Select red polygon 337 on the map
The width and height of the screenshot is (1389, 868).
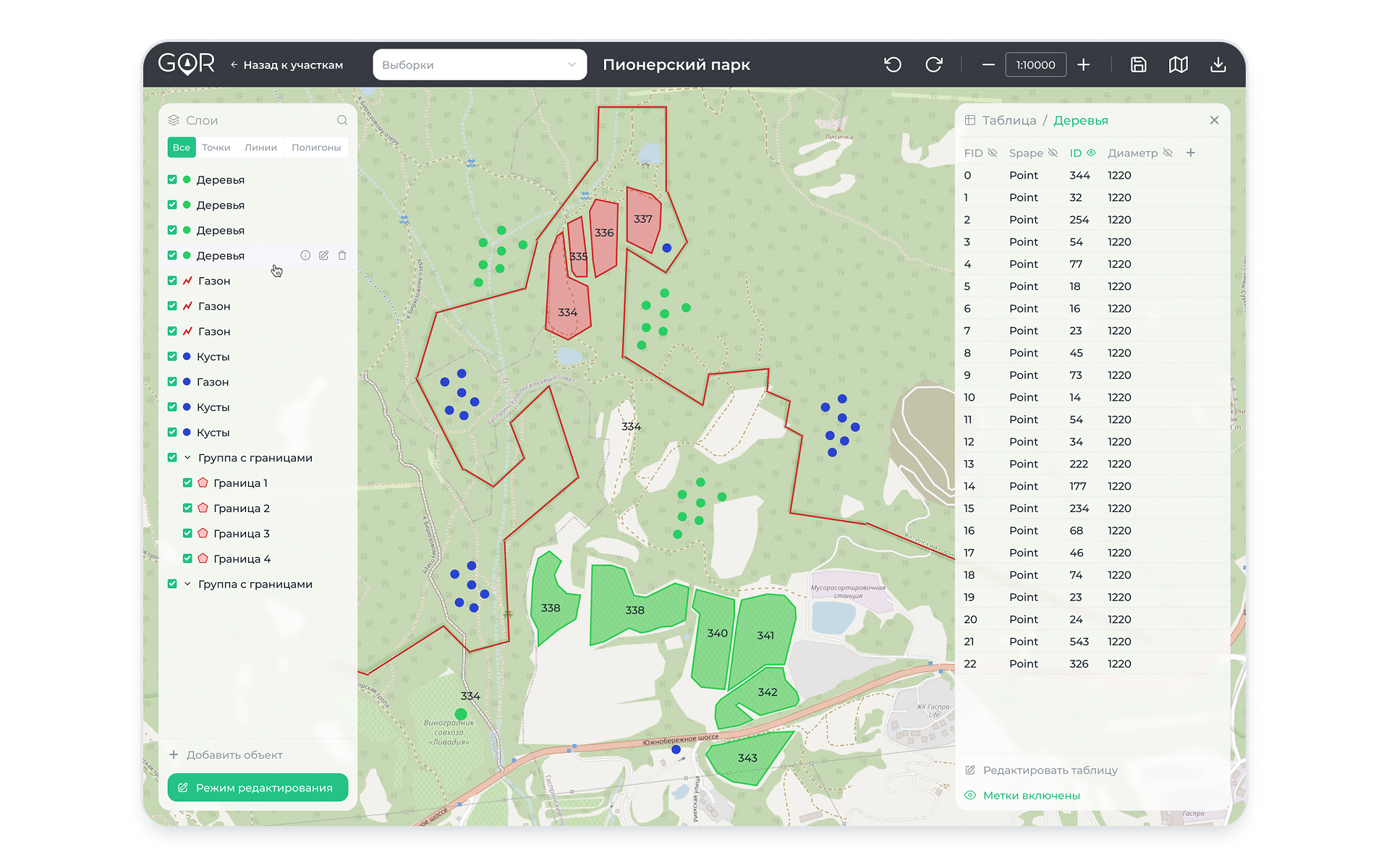pos(642,218)
